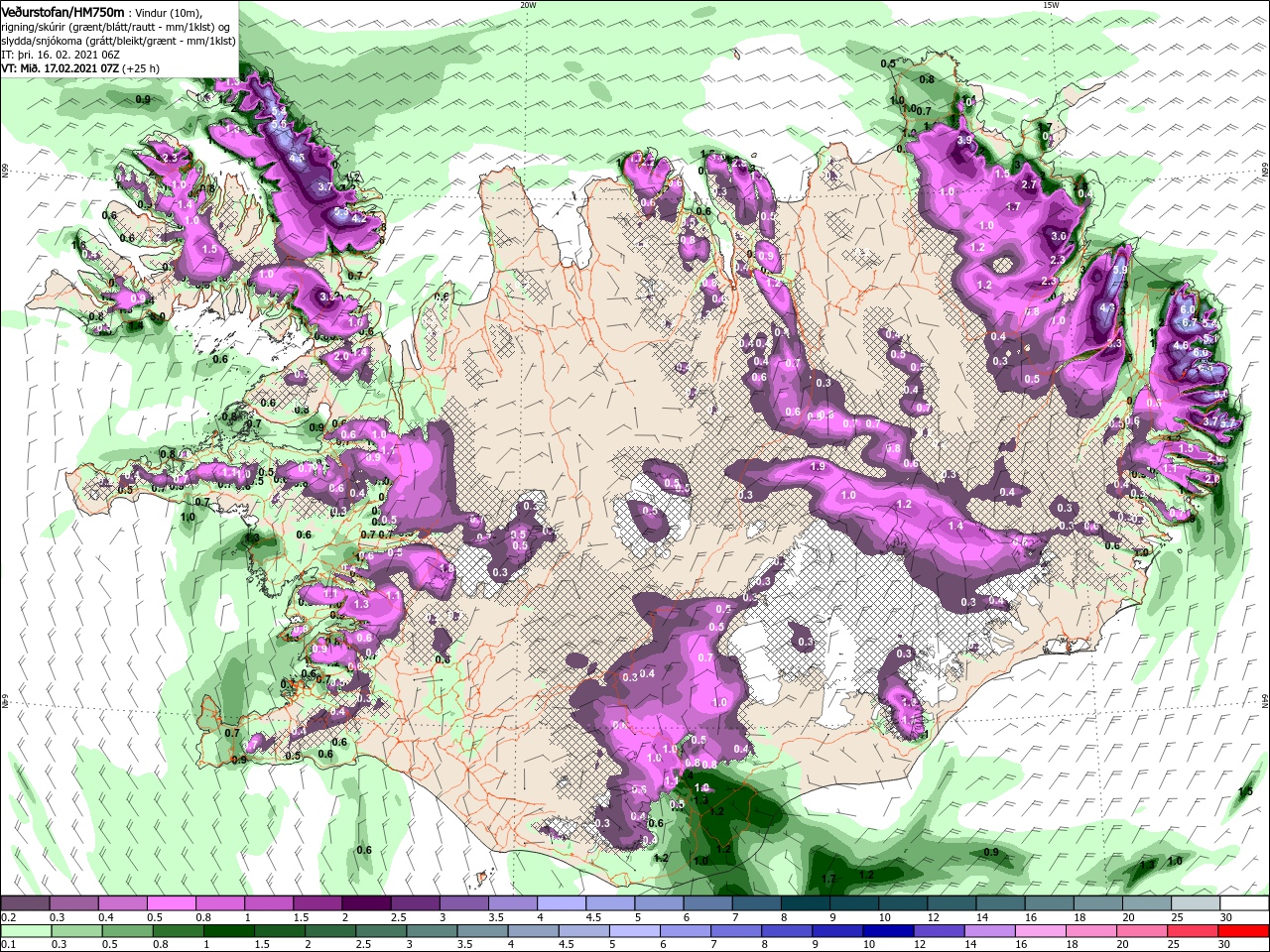Click the 6.0 value in the Eastfjords
The height and width of the screenshot is (952, 1270).
1188,309
